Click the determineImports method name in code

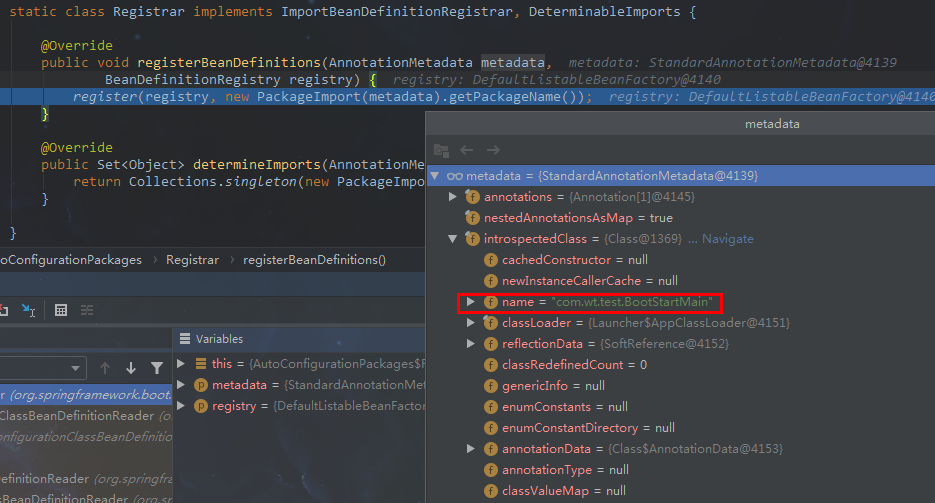click(x=257, y=164)
